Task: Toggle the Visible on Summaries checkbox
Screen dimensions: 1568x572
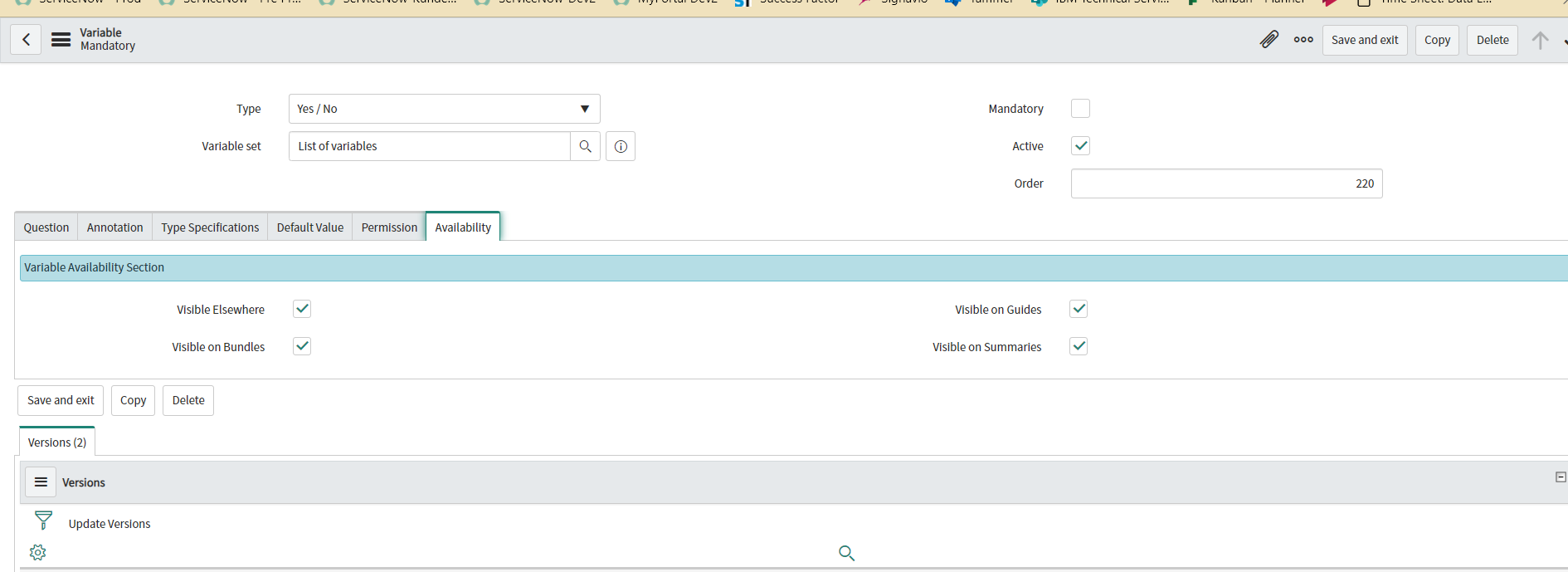Action: [1079, 346]
